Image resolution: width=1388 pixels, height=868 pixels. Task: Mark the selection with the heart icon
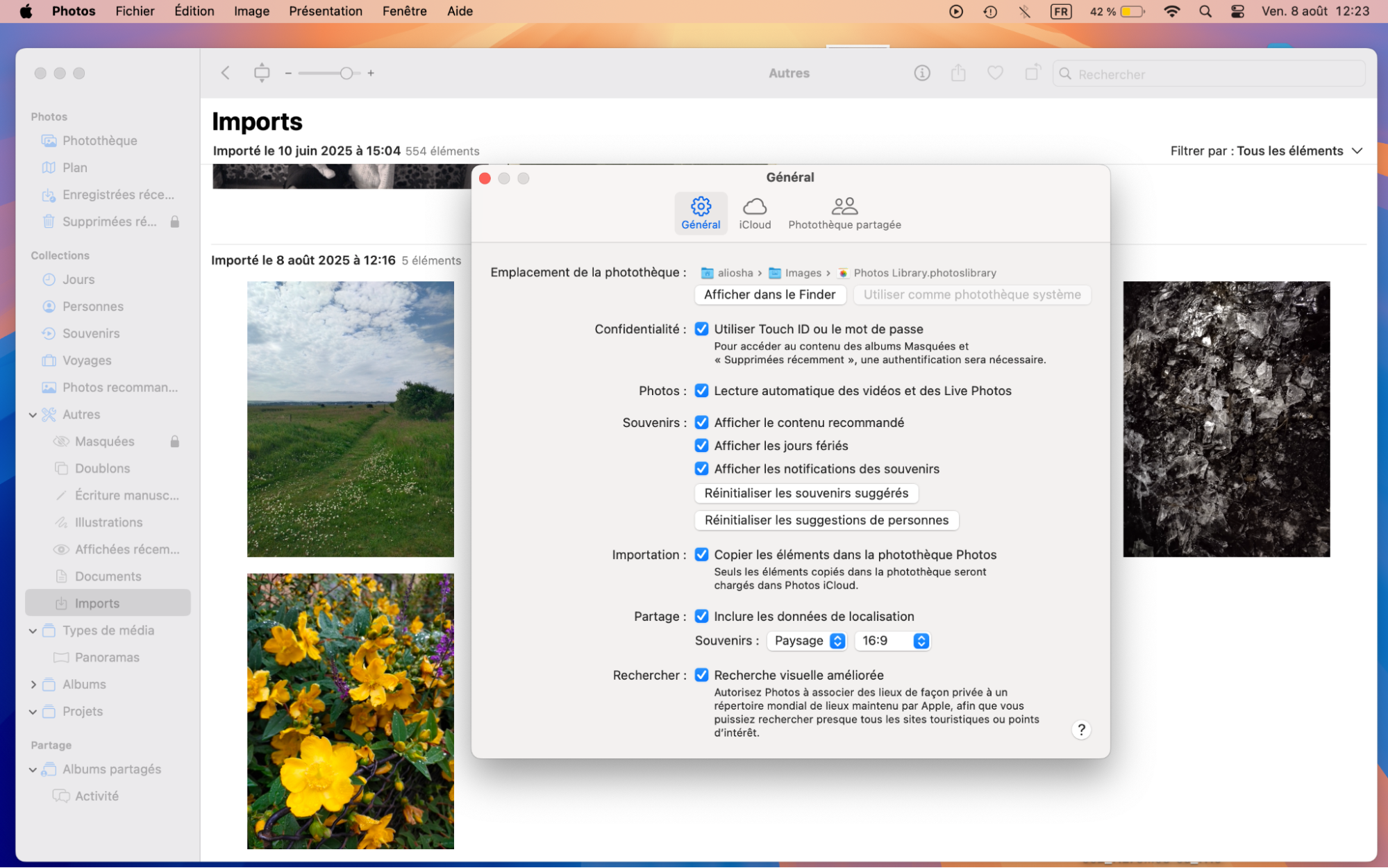pyautogui.click(x=995, y=73)
